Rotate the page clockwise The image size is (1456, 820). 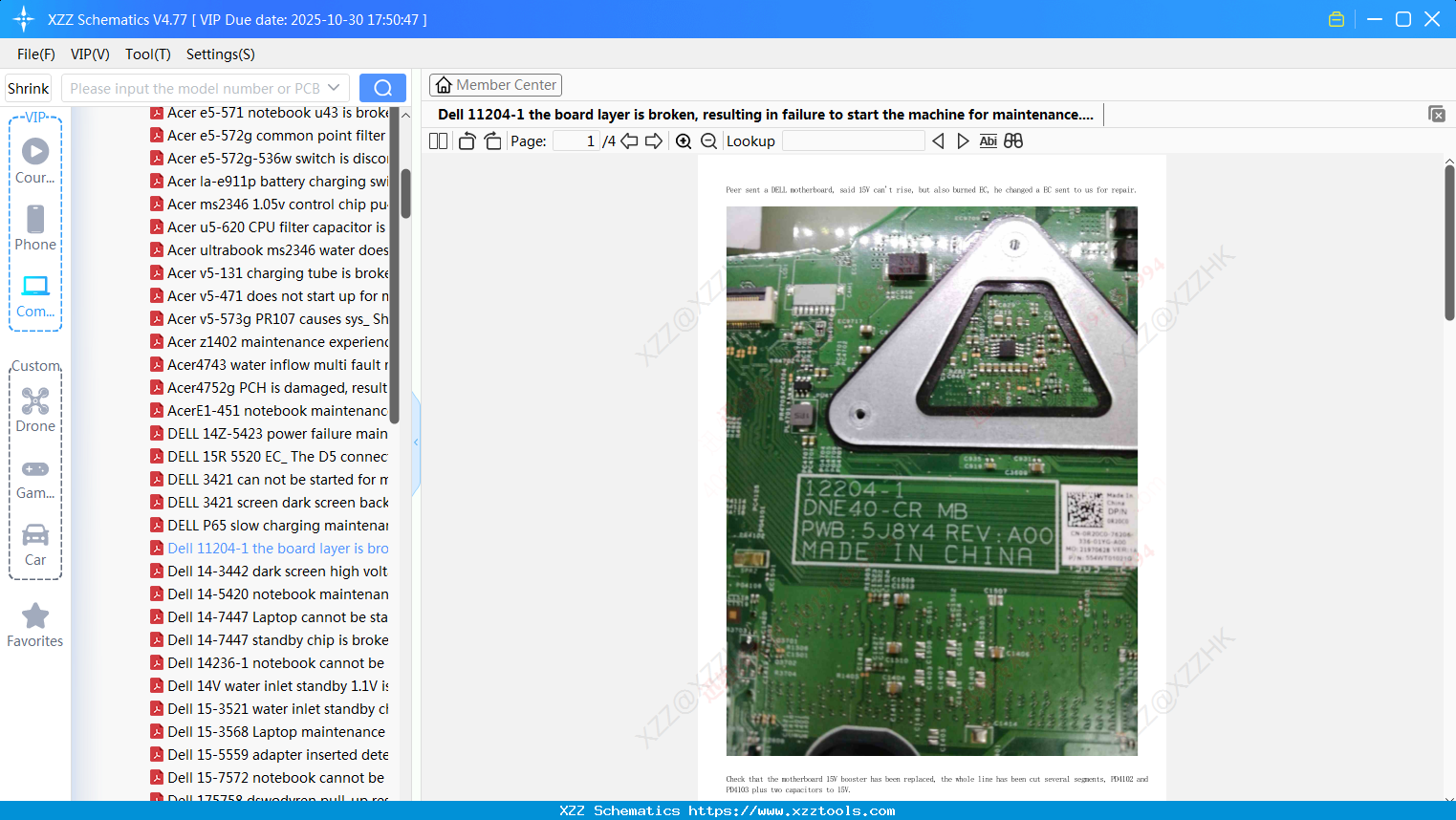click(492, 141)
